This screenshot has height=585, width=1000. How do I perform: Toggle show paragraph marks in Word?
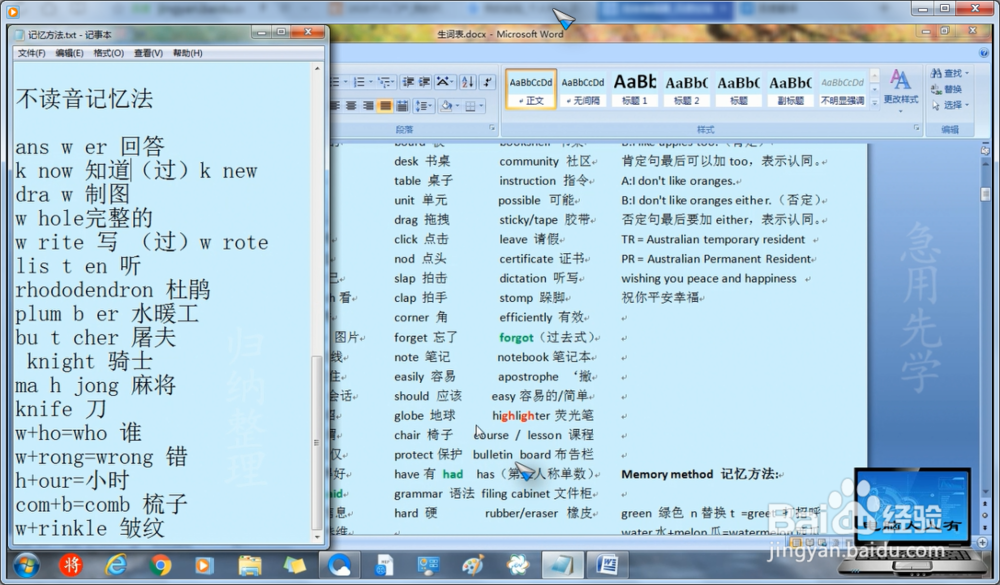[x=487, y=82]
